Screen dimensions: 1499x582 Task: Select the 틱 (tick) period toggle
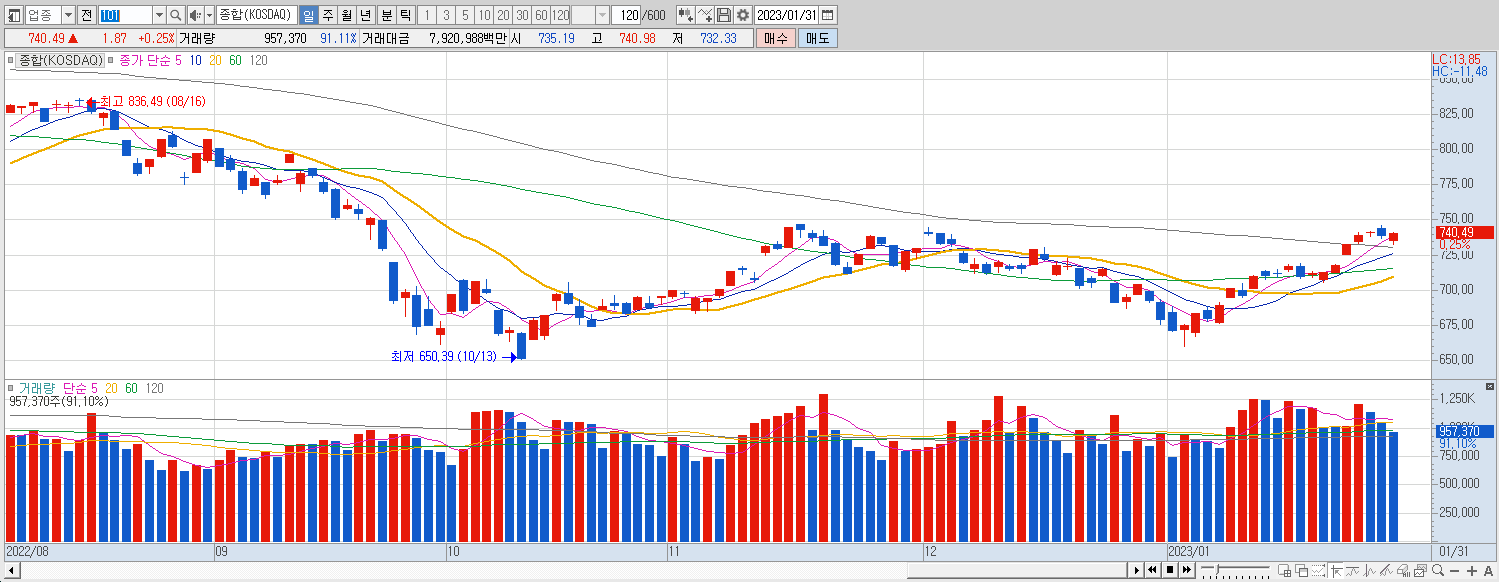tap(405, 15)
